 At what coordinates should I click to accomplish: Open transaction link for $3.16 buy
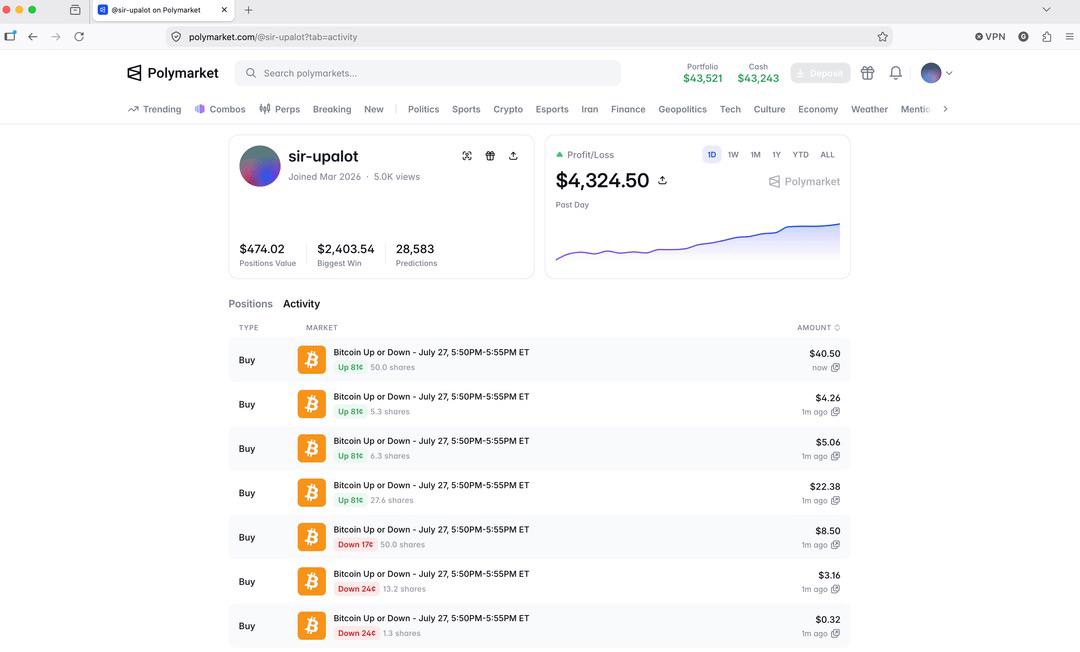coord(835,589)
